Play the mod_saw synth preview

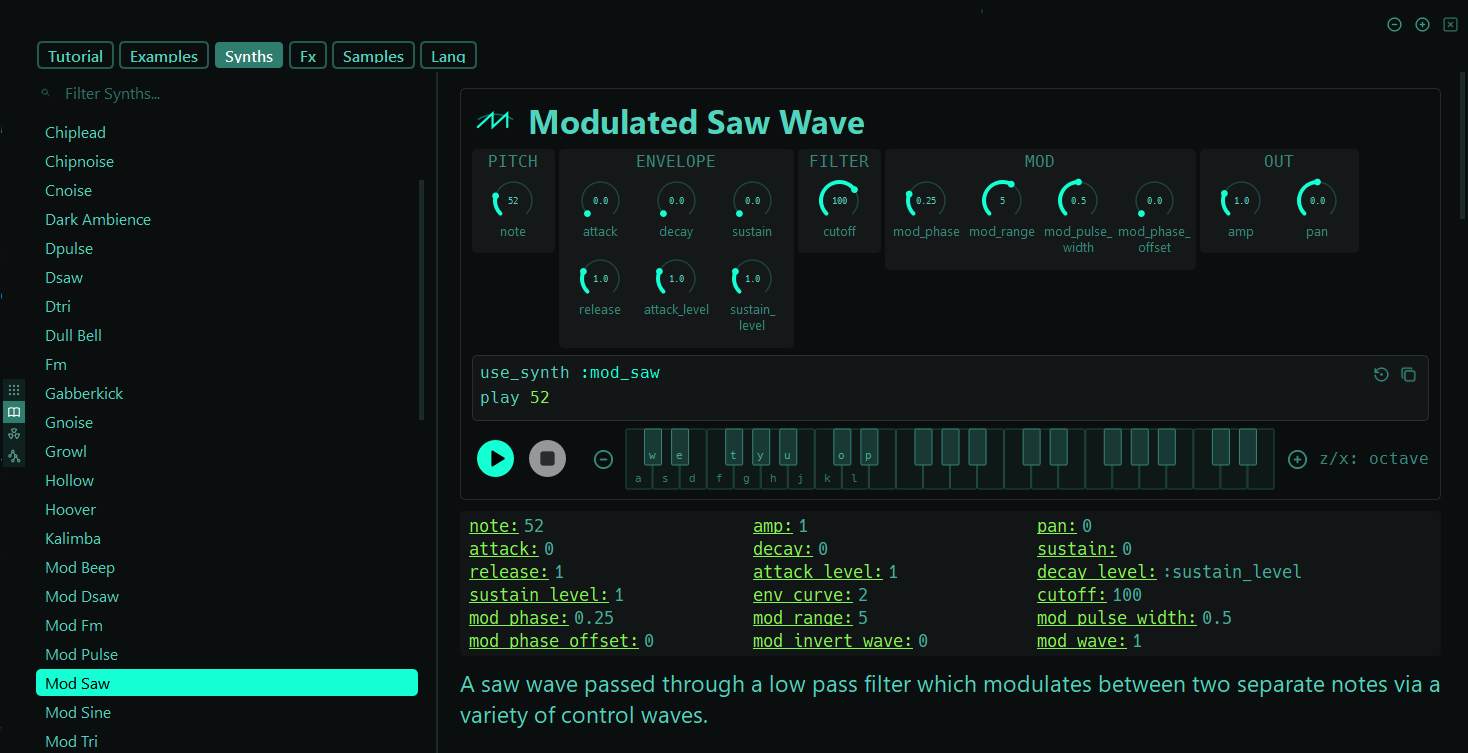(x=495, y=458)
